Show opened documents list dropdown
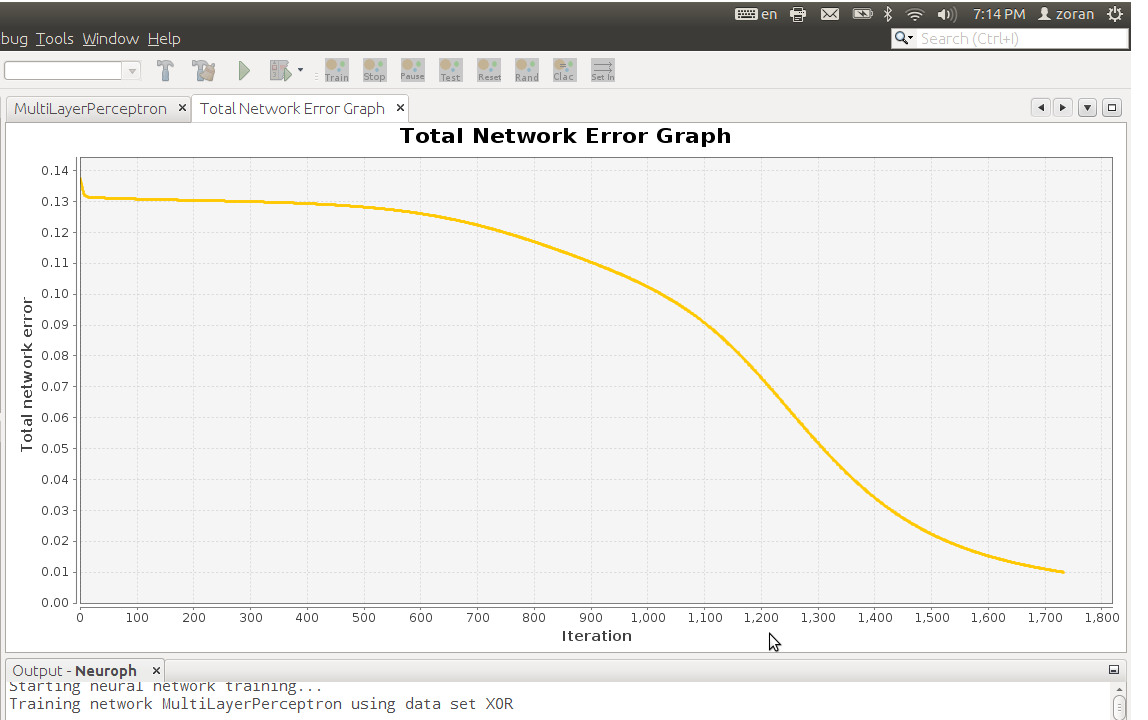This screenshot has width=1148, height=720. pos(1087,108)
